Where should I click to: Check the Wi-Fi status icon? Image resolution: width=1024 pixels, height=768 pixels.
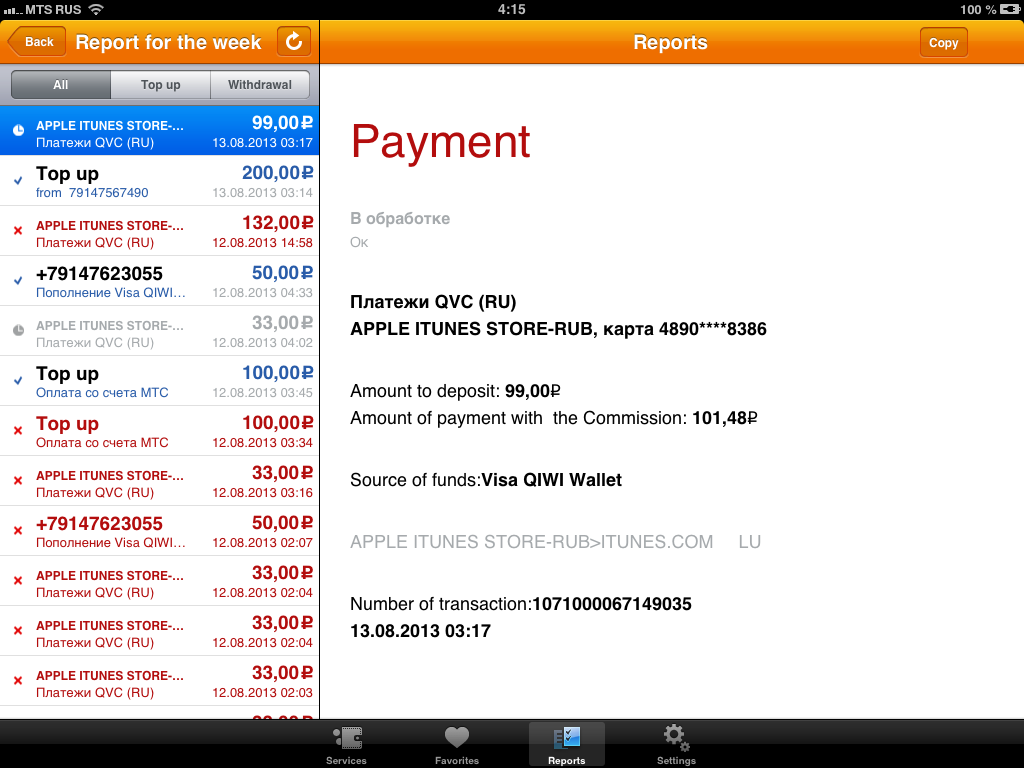[96, 9]
